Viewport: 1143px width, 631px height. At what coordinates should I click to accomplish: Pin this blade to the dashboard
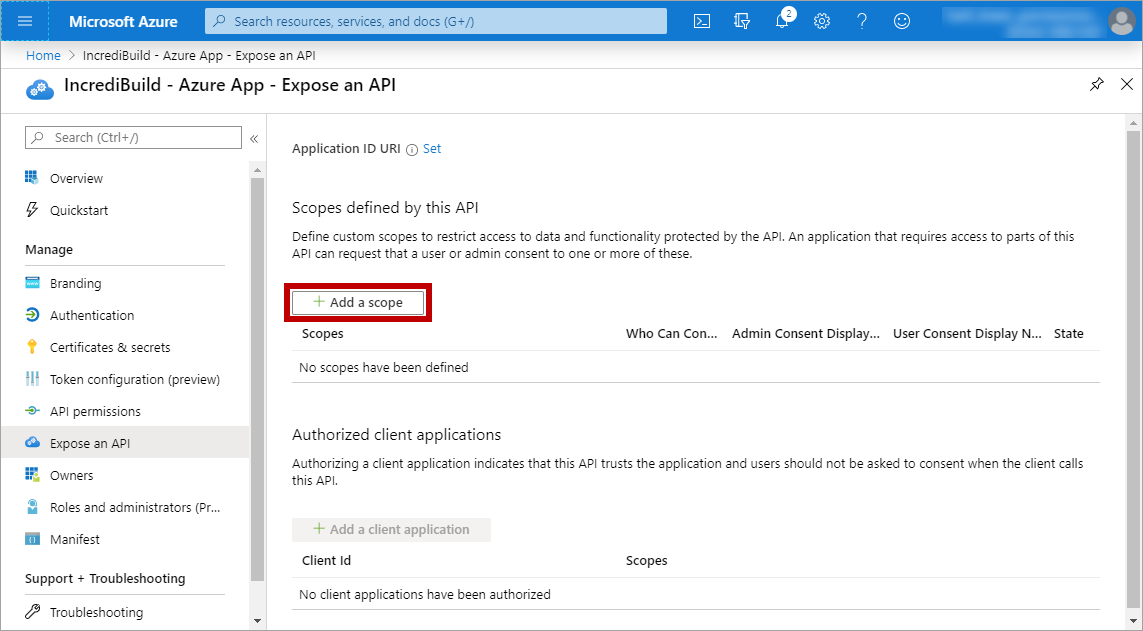click(1096, 85)
